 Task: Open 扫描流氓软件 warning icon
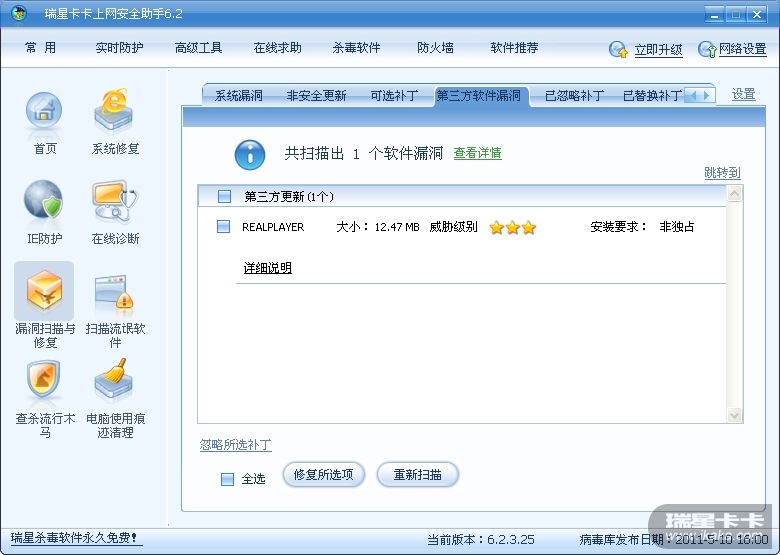114,295
